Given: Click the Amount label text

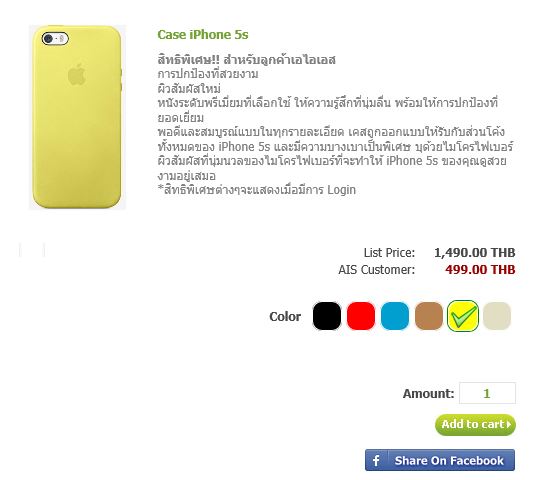Looking at the screenshot, I should pos(428,394).
